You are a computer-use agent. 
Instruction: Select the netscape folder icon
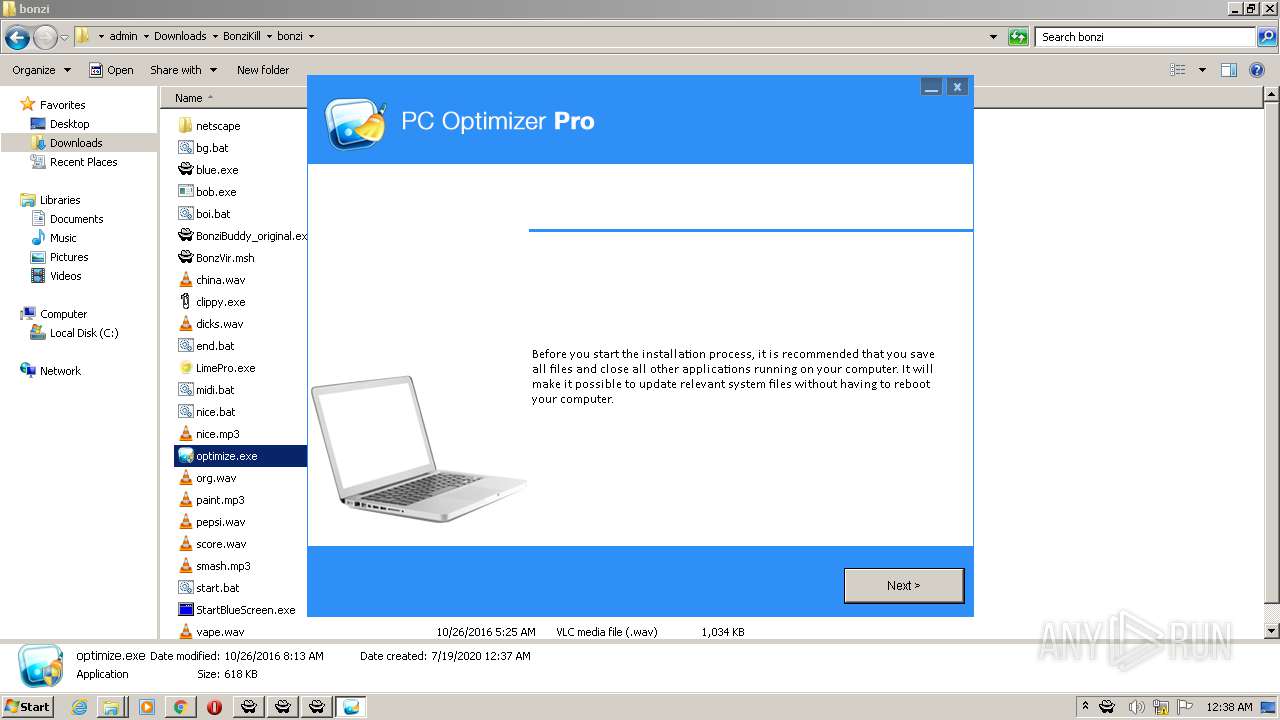click(185, 126)
